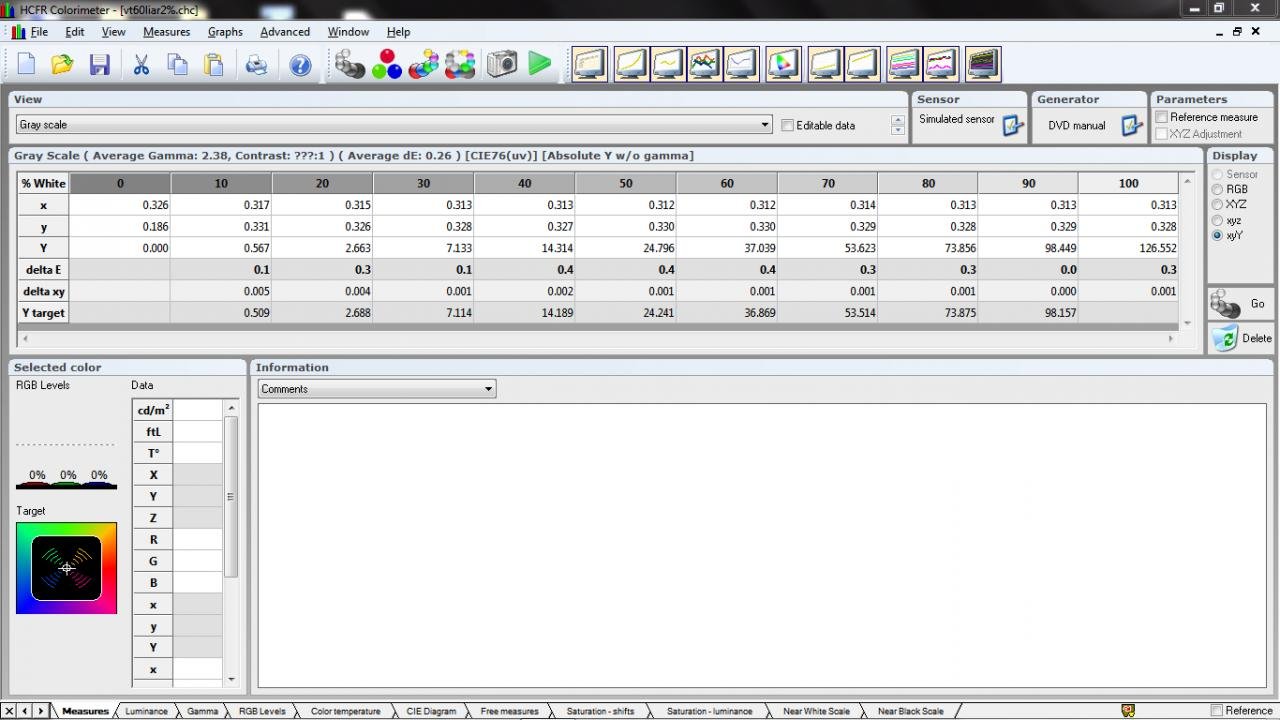Click the Generator configuration icon next to DVD manual
Image resolution: width=1280 pixels, height=720 pixels.
pyautogui.click(x=1131, y=126)
